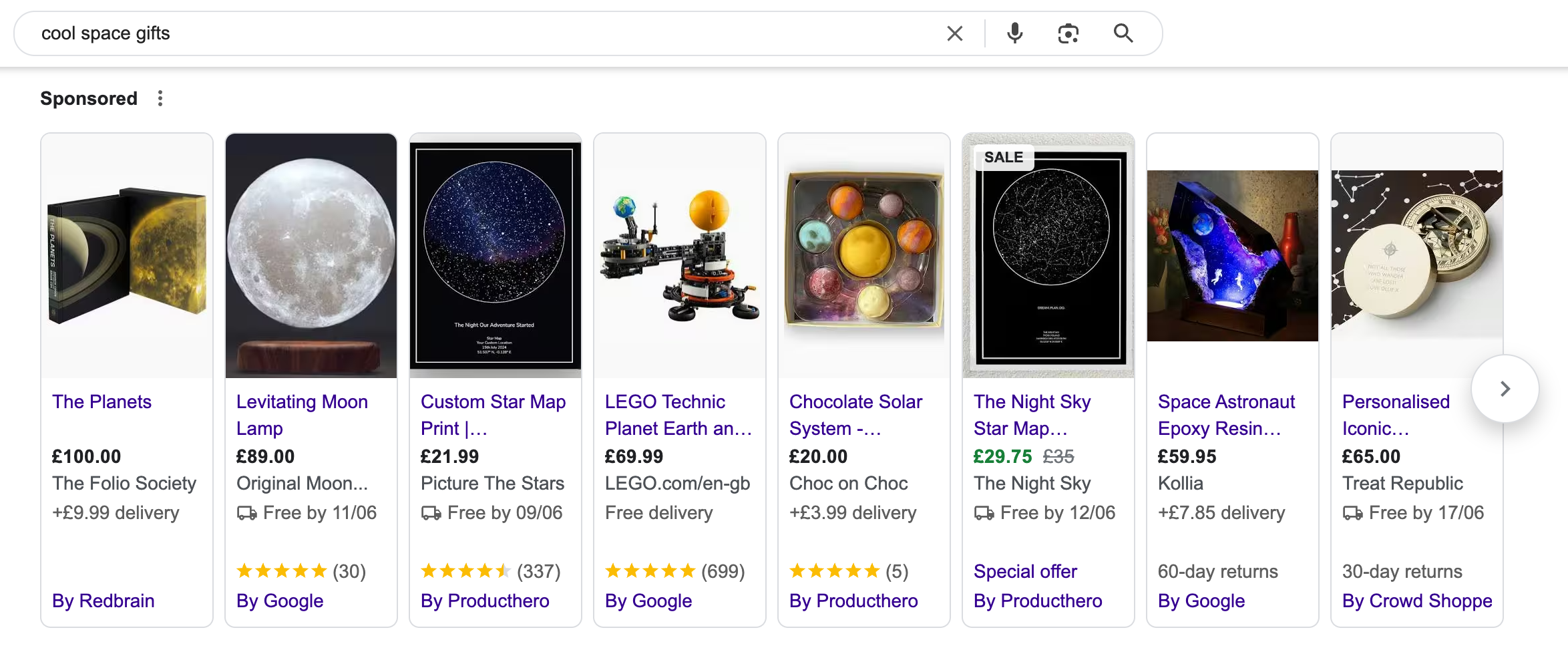Click 'The Folio Society' seller name
The width and height of the screenshot is (1568, 656).
pos(124,483)
